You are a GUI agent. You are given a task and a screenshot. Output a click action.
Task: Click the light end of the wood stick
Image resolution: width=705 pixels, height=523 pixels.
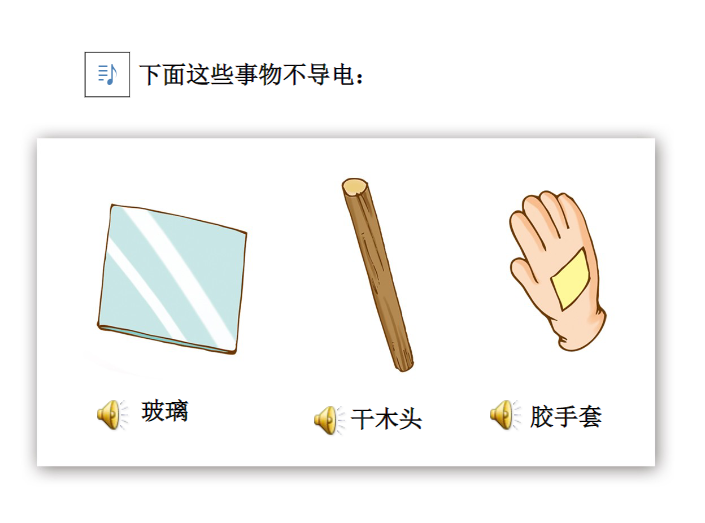(x=355, y=186)
